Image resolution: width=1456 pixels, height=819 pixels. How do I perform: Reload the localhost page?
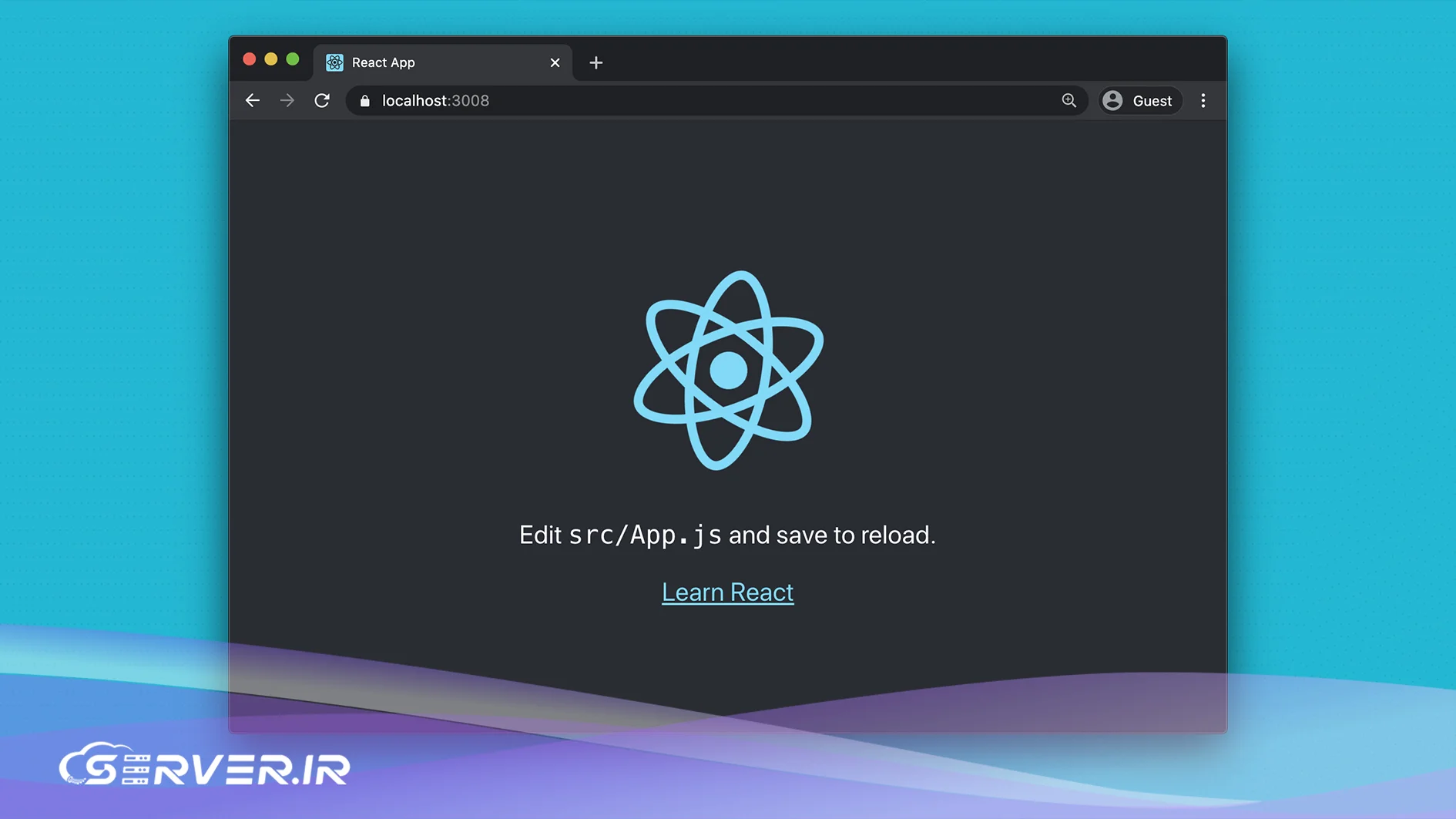click(322, 101)
